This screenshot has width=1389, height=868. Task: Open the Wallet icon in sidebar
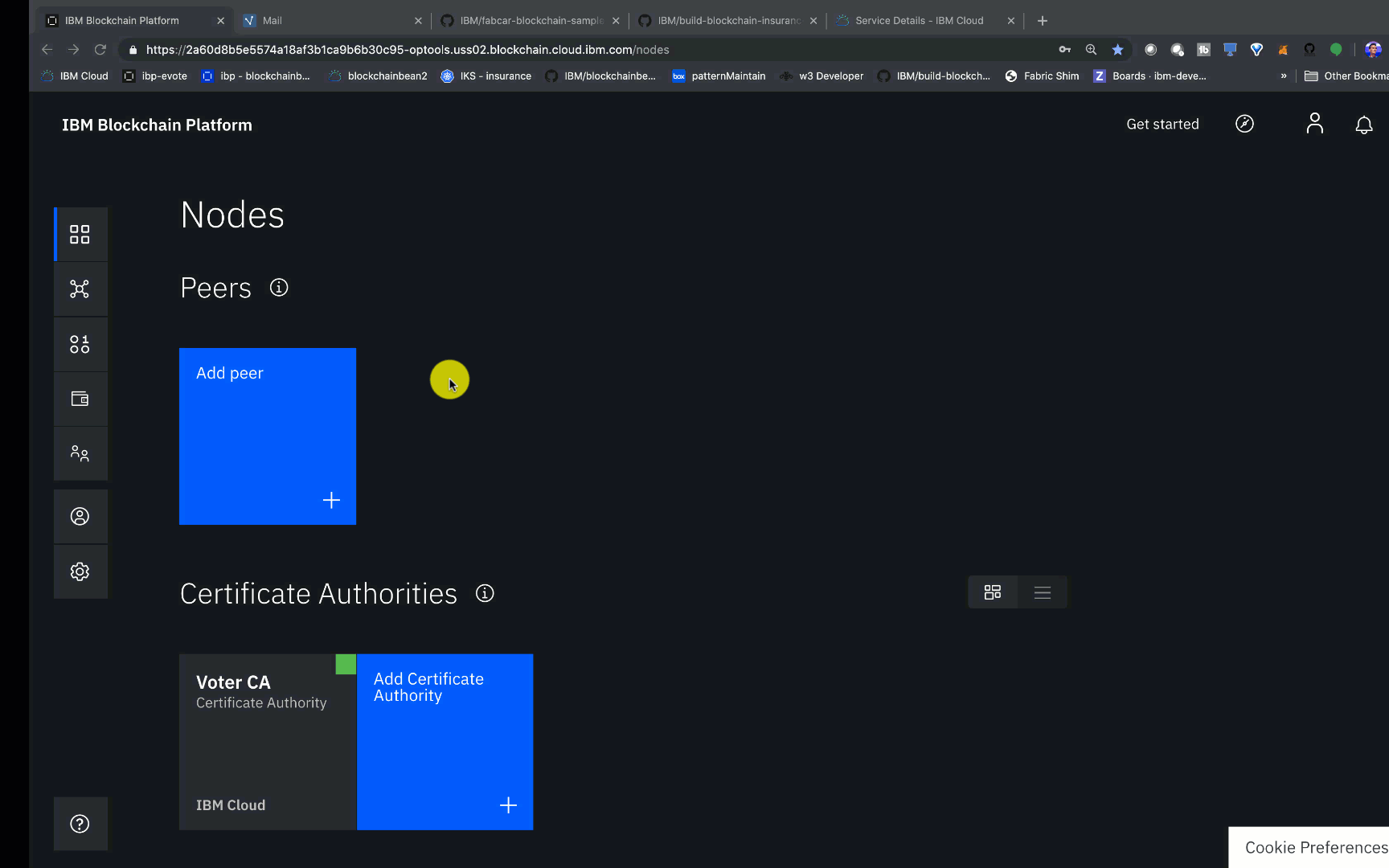point(80,399)
